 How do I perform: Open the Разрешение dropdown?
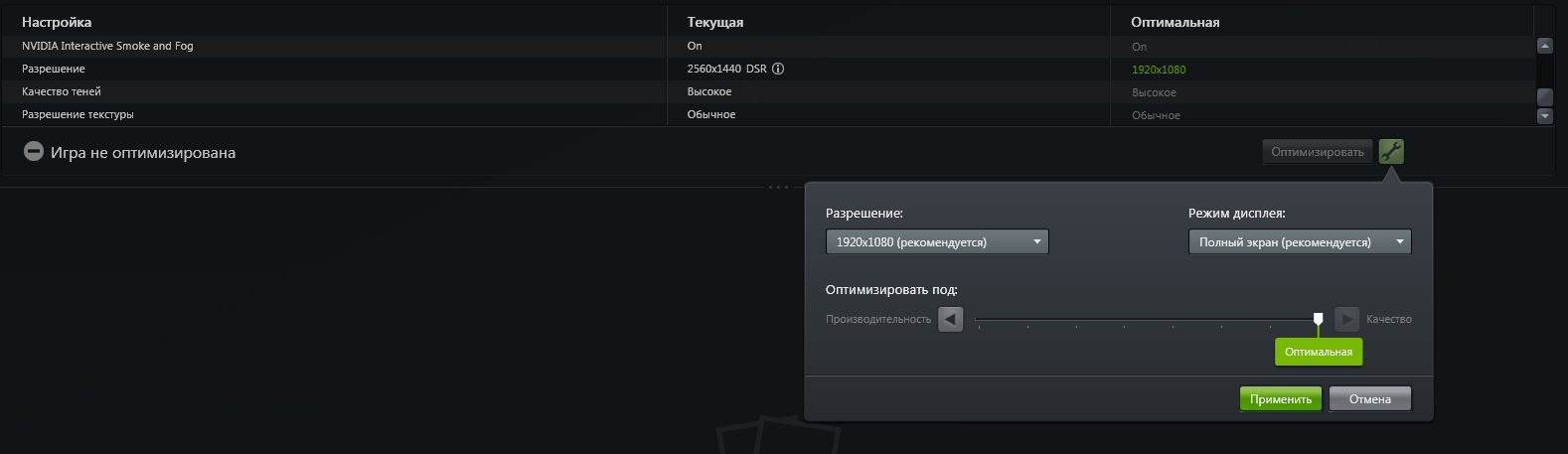coord(937,241)
